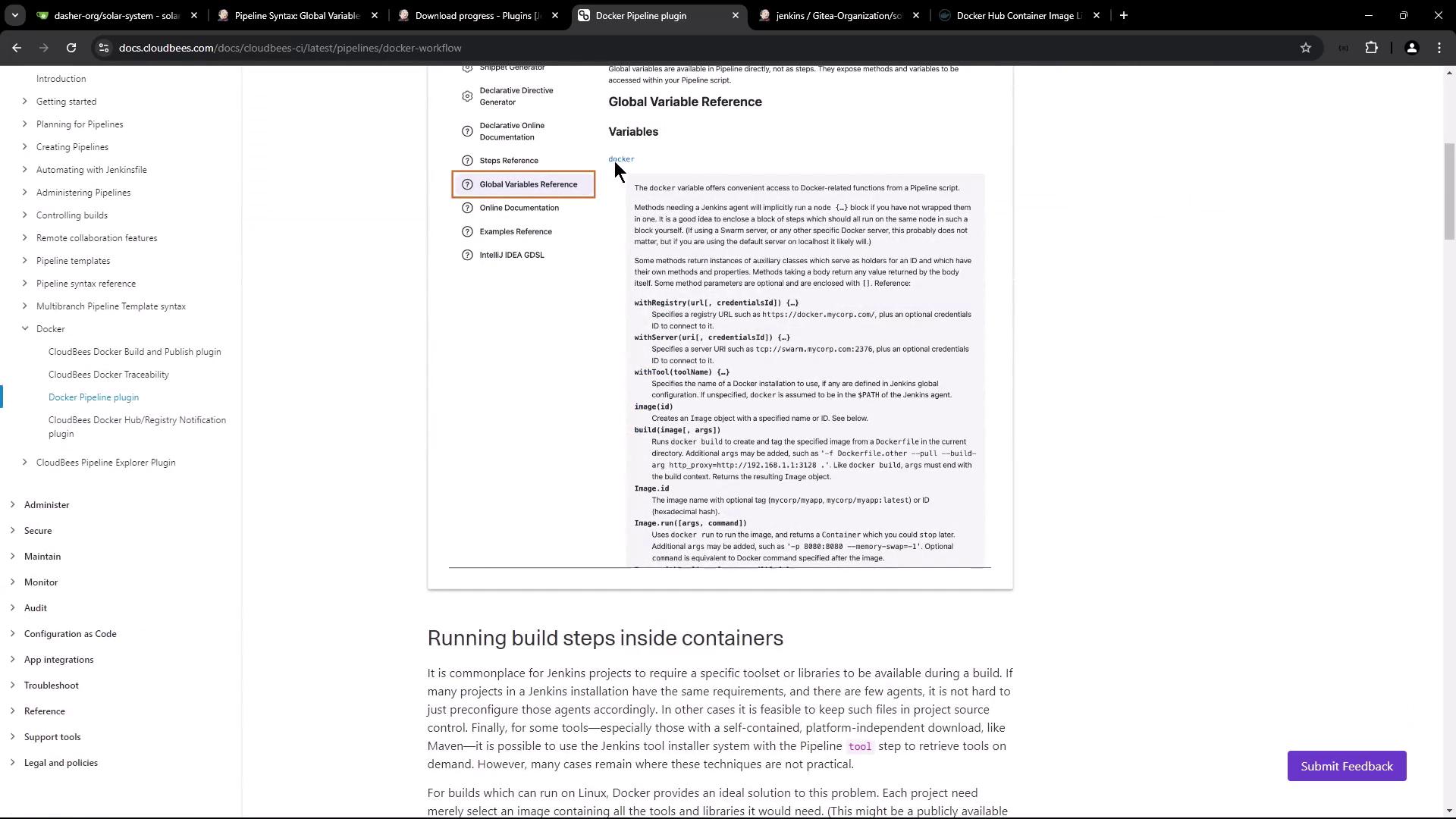Click the site information icon in address bar
Viewport: 1456px width, 819px height.
[104, 48]
